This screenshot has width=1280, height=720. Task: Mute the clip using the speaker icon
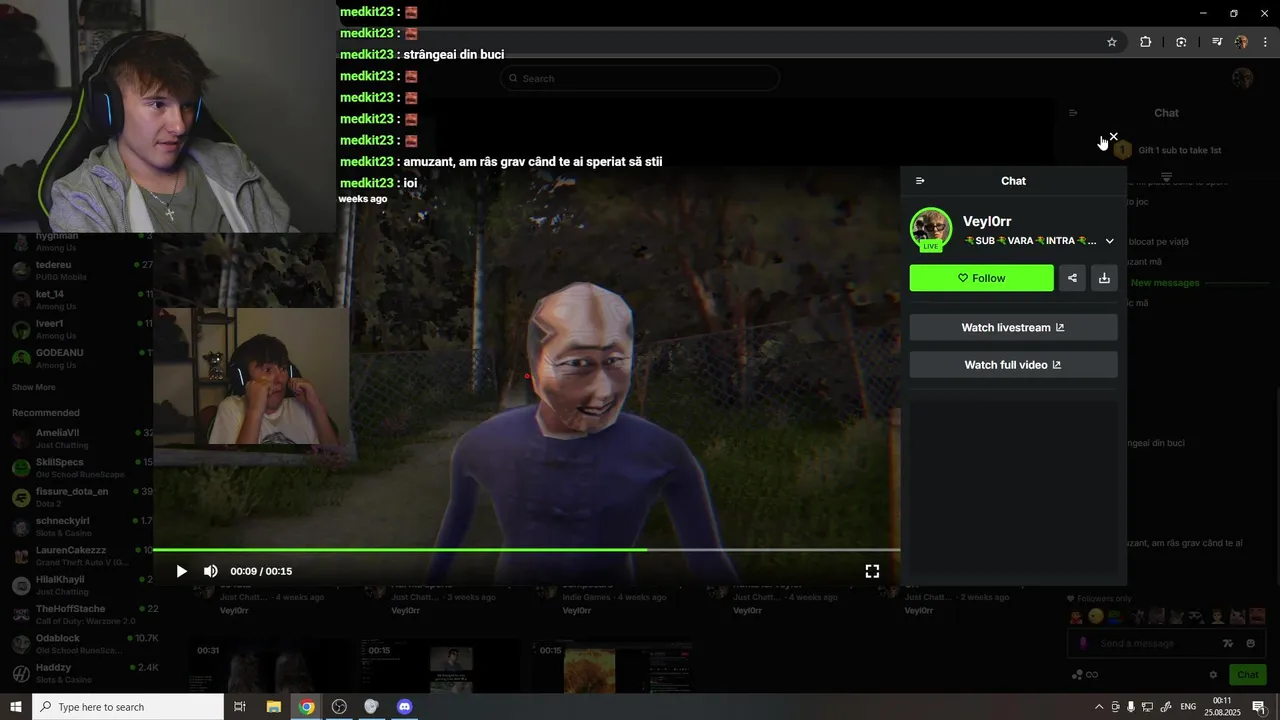(211, 571)
